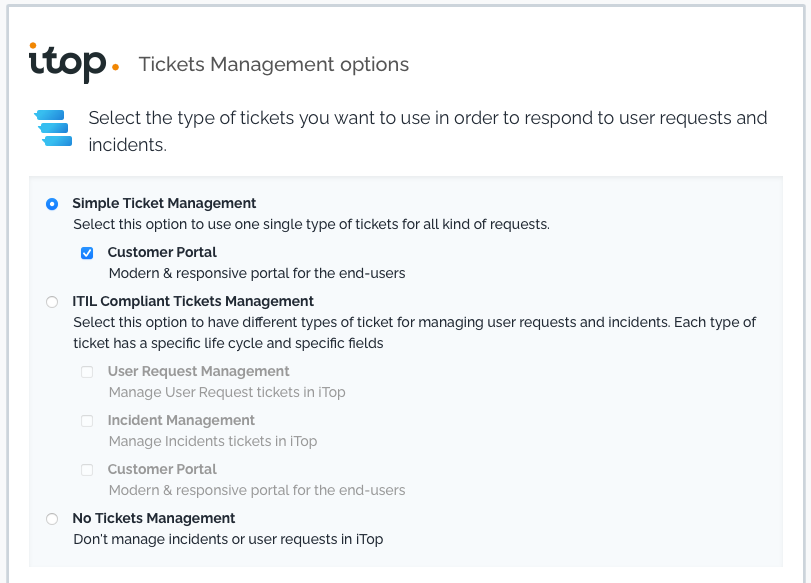The image size is (811, 583).
Task: Enable the Incident Management checkbox
Action: pyautogui.click(x=87, y=421)
